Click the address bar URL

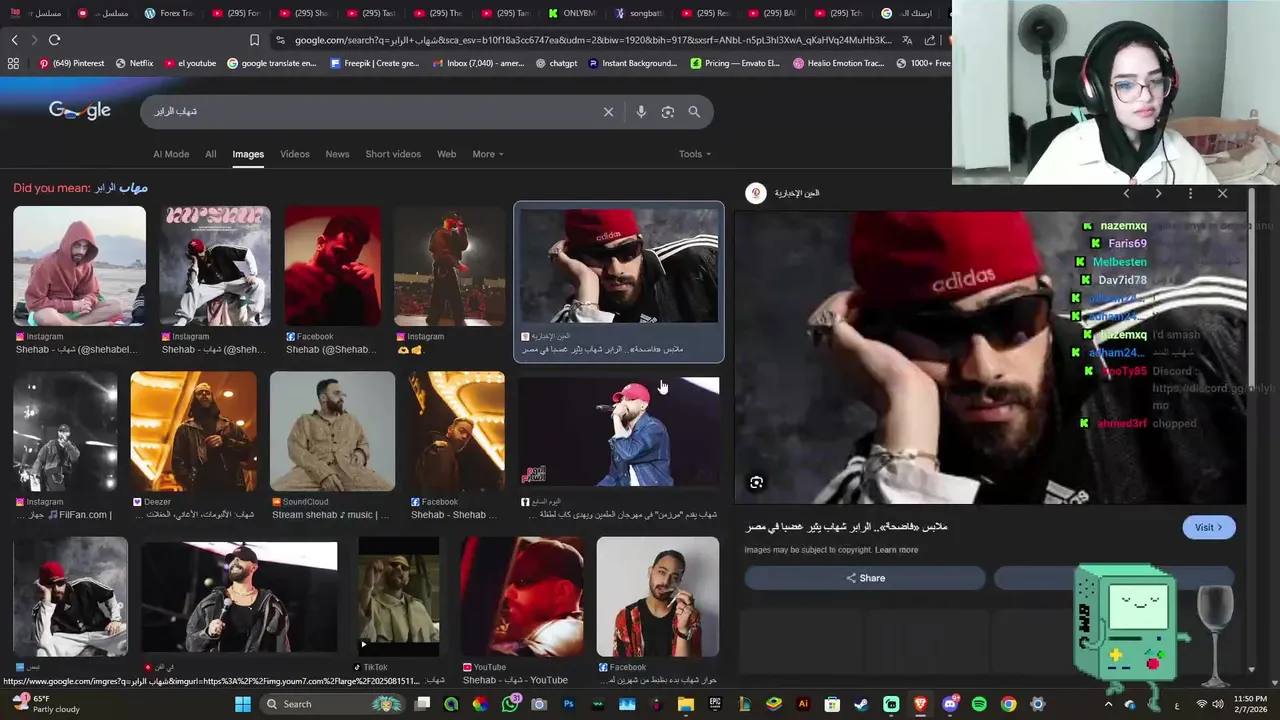pyautogui.click(x=593, y=40)
